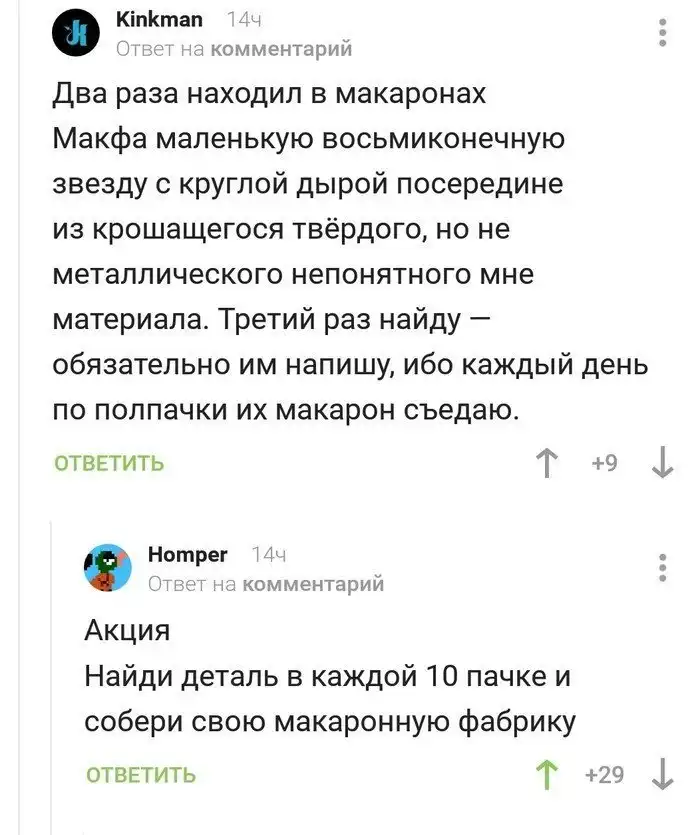The height and width of the screenshot is (835, 700).
Task: Open the Homper username profile link
Action: point(187,554)
